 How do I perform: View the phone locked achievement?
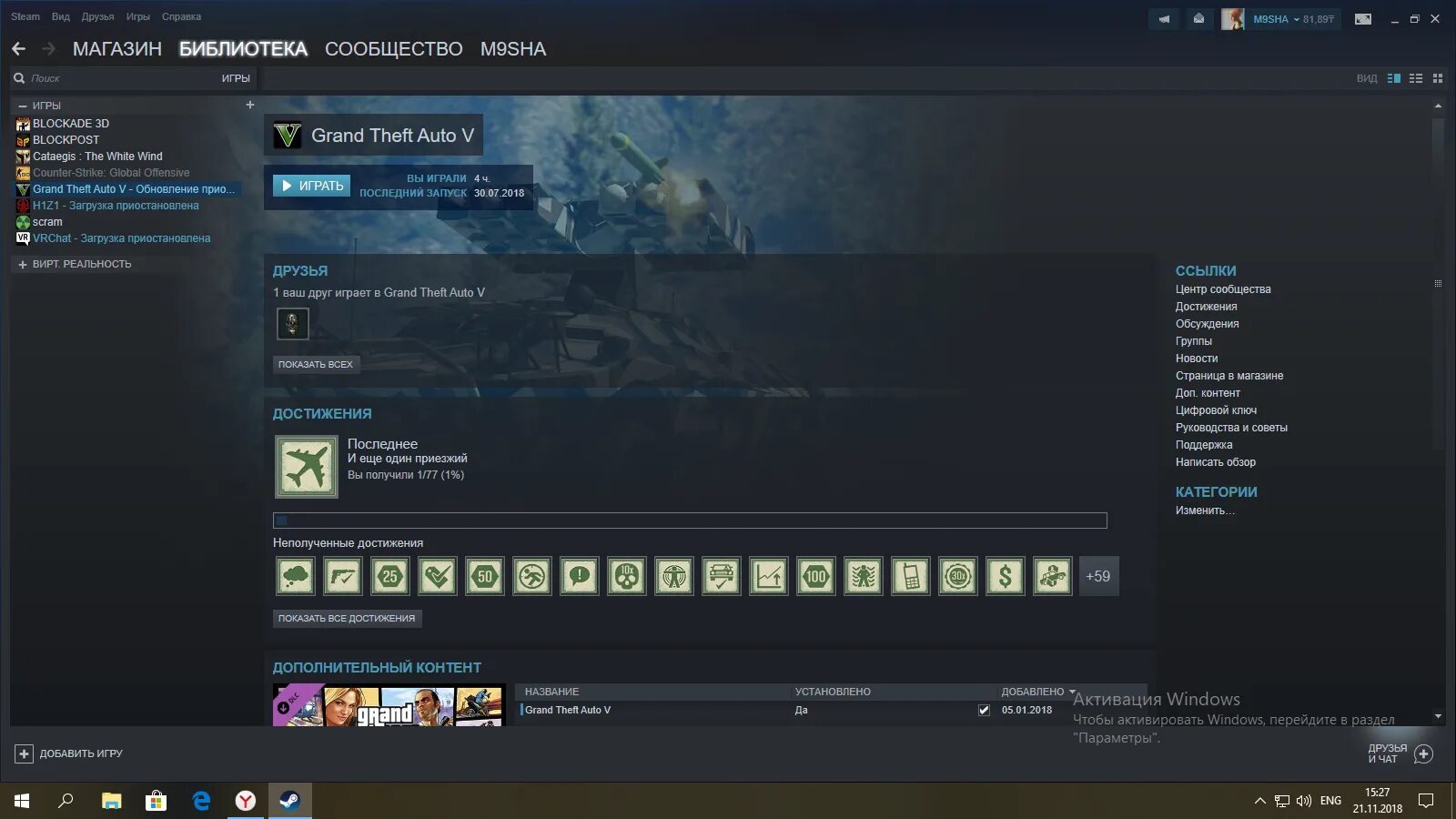click(x=911, y=576)
